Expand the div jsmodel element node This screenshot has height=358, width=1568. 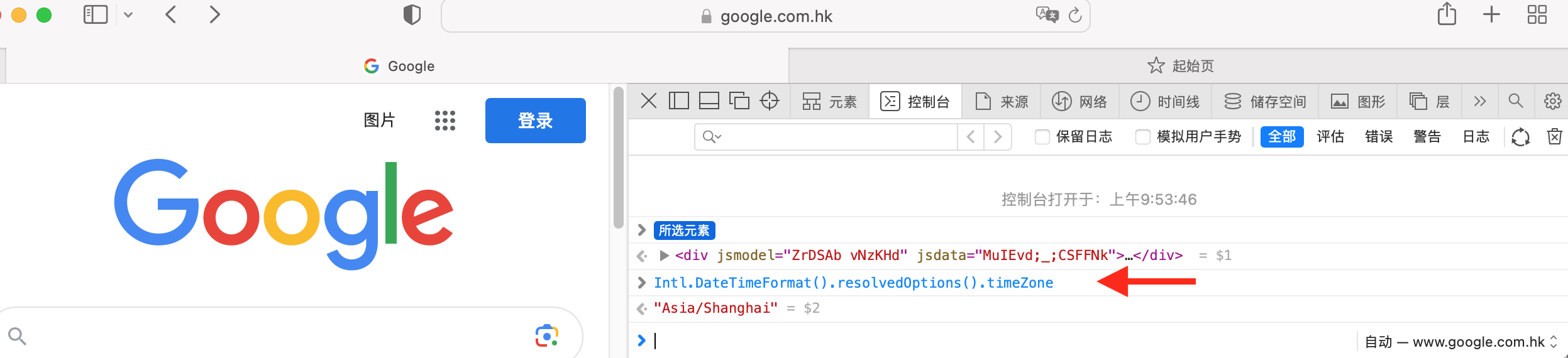tap(664, 256)
